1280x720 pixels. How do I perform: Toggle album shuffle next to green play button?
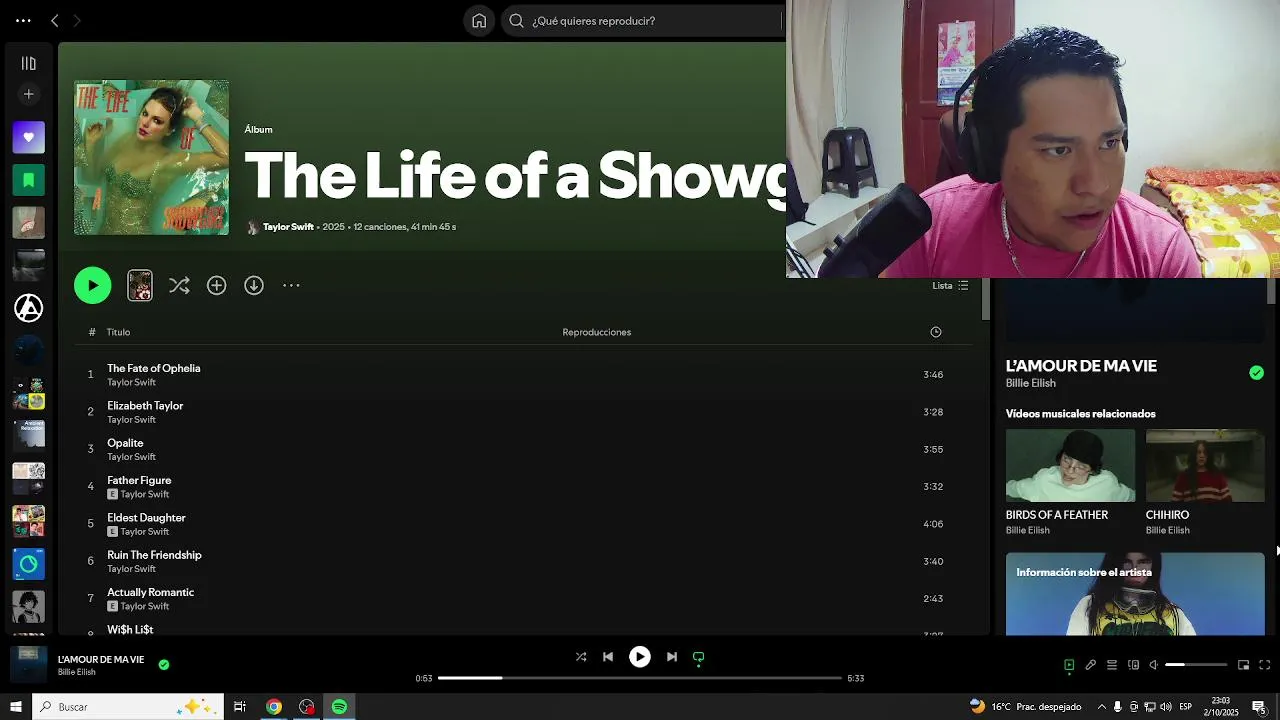click(x=179, y=285)
